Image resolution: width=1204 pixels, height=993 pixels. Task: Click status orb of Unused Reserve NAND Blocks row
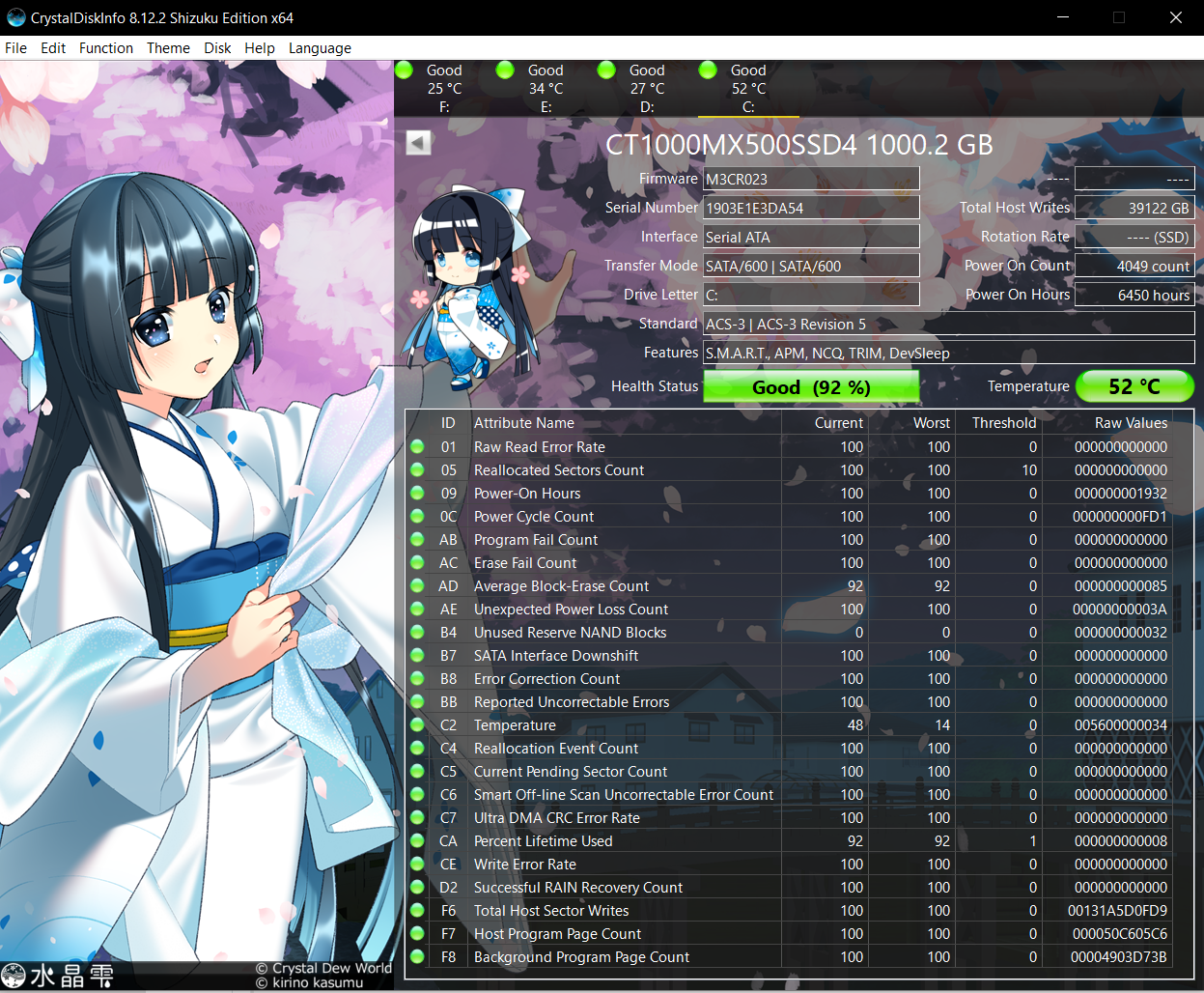[417, 632]
